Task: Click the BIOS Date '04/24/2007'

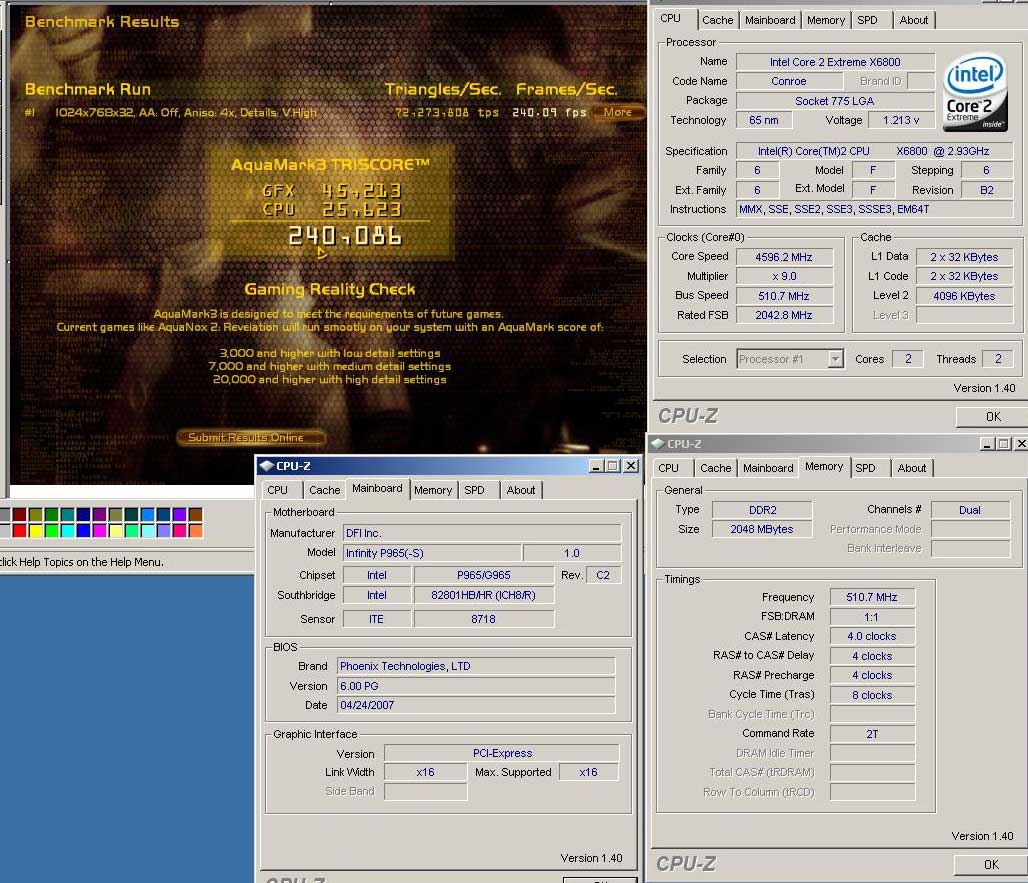Action: [475, 705]
